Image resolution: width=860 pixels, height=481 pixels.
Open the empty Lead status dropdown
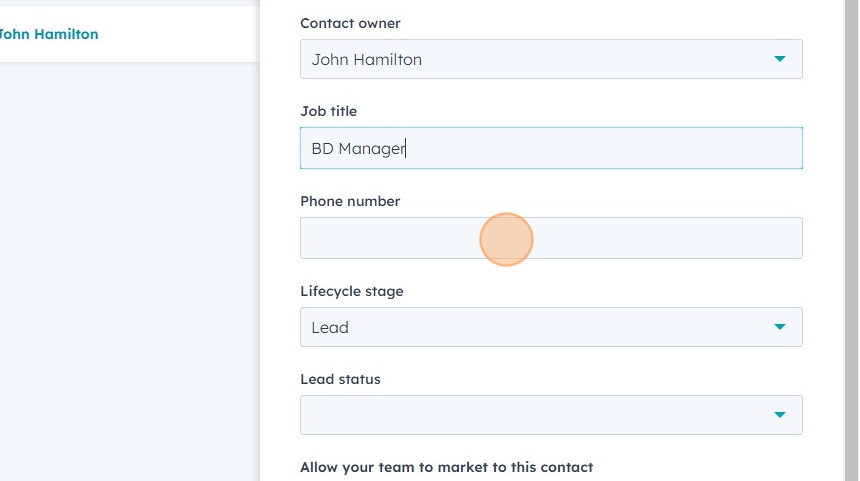(550, 415)
